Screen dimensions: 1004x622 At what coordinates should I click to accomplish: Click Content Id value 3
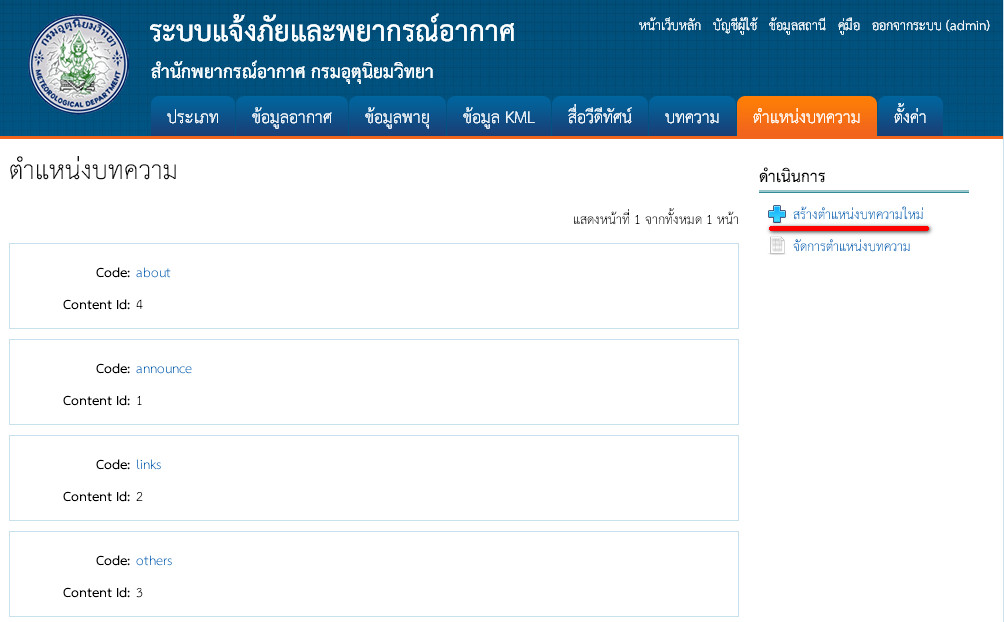click(x=139, y=593)
